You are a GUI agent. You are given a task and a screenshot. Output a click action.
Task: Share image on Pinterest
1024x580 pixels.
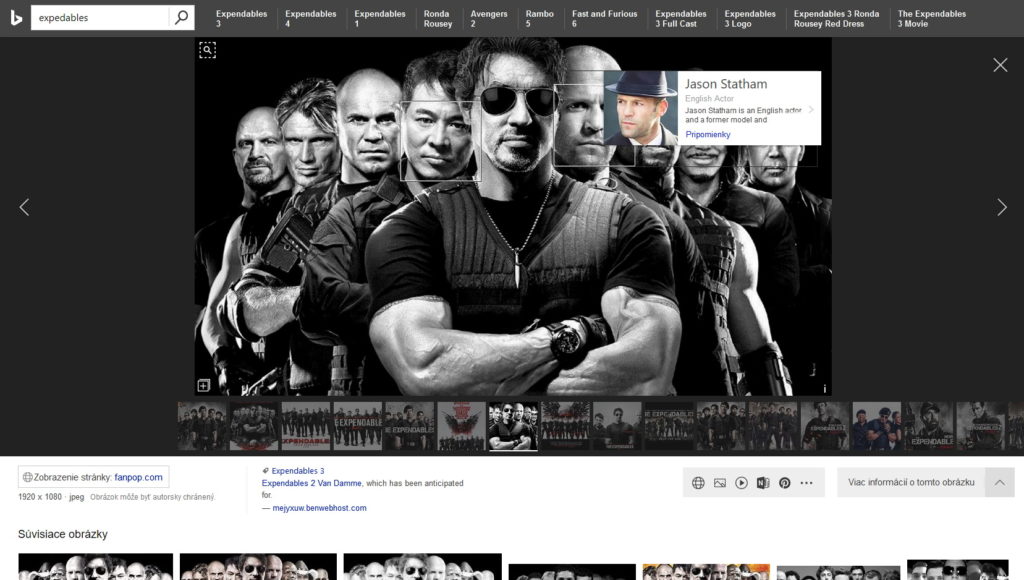coord(785,483)
